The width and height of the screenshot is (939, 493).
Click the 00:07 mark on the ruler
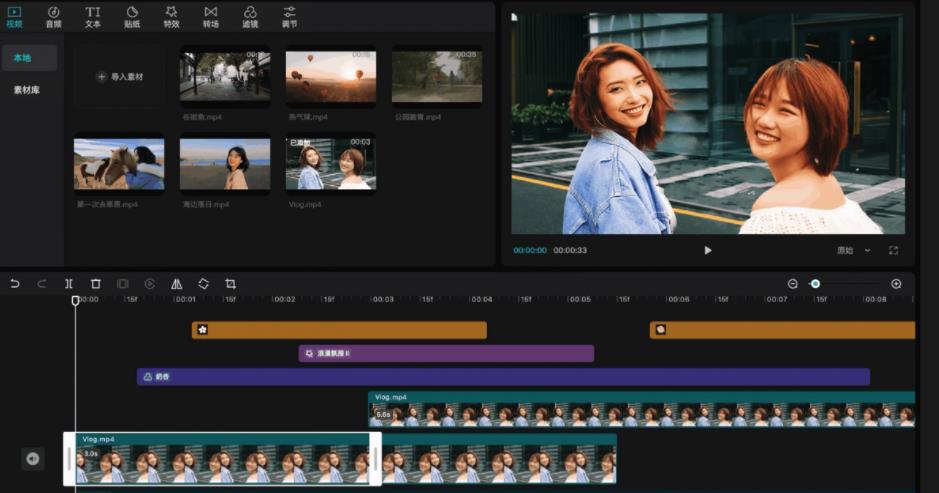pyautogui.click(x=777, y=299)
